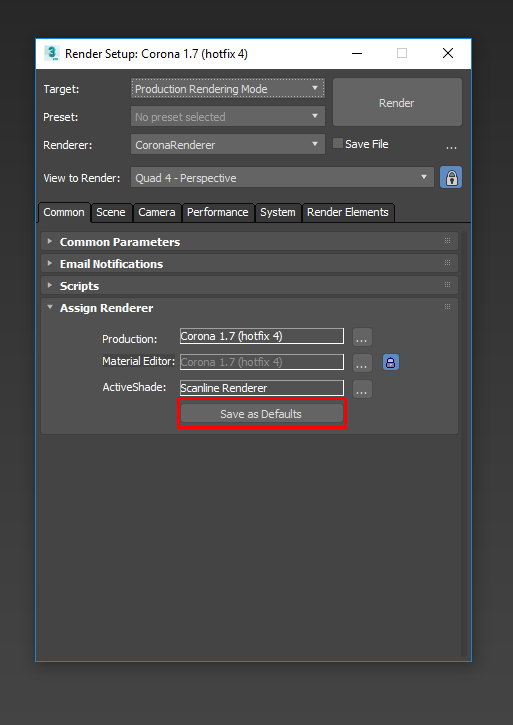Grab the Assign Renderer rollout grip handle
The width and height of the screenshot is (513, 725).
click(447, 307)
